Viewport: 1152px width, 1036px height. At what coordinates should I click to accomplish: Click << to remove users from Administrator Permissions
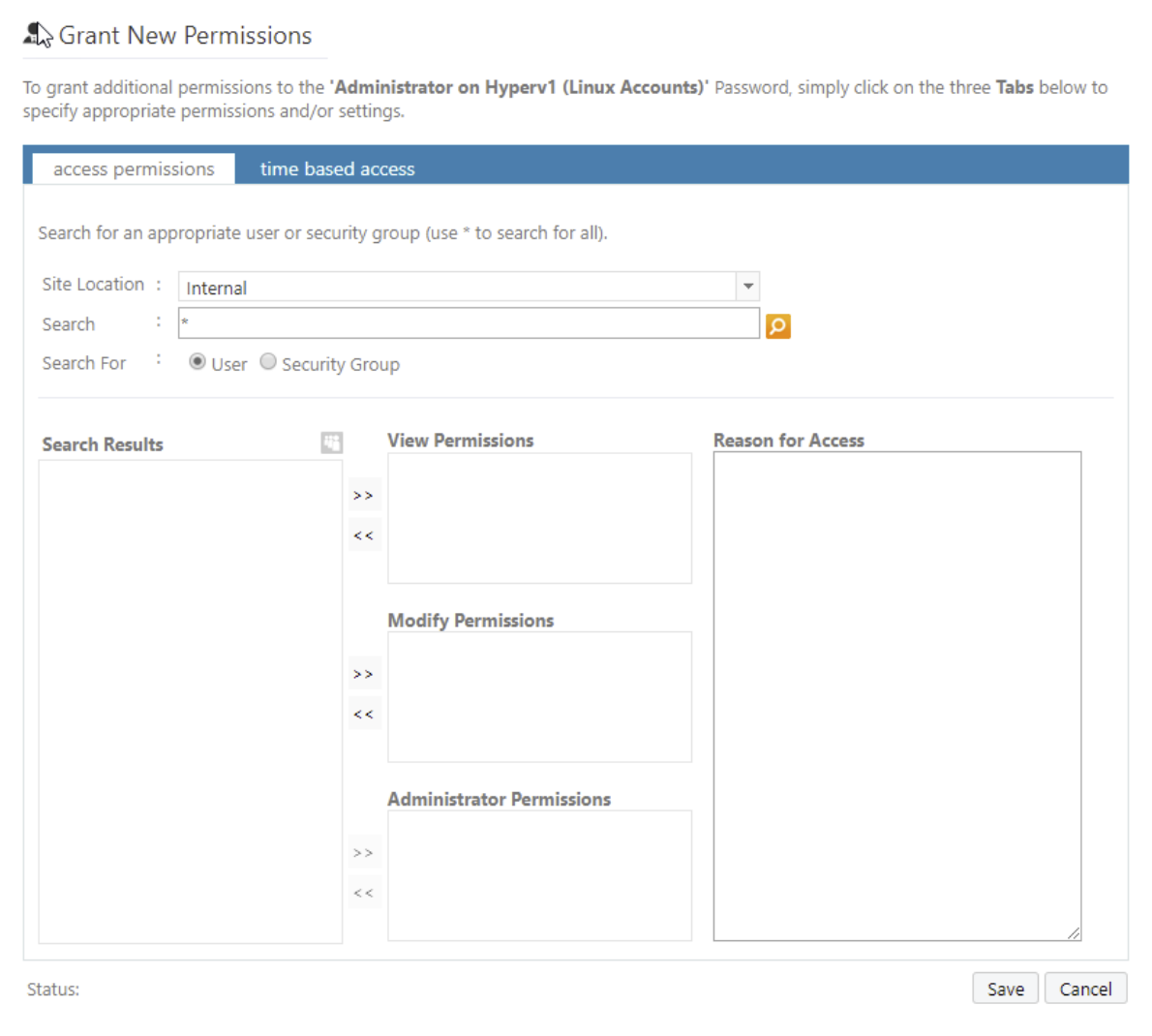coord(364,892)
